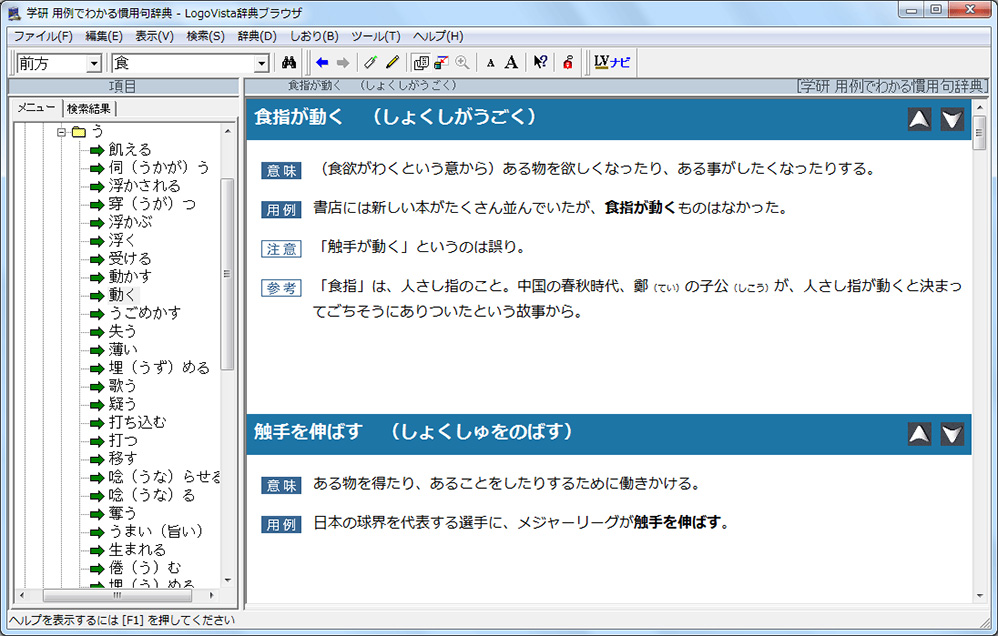Screen dimensions: 998x636
Task: Select 浮く in the tree
Action: (x=122, y=241)
